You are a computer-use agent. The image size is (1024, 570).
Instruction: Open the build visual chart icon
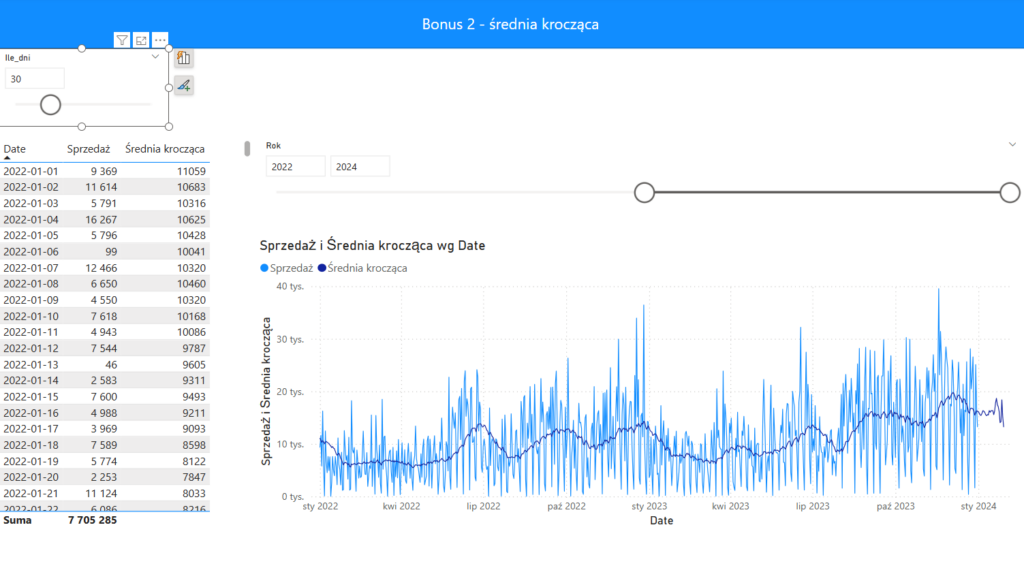(x=184, y=58)
